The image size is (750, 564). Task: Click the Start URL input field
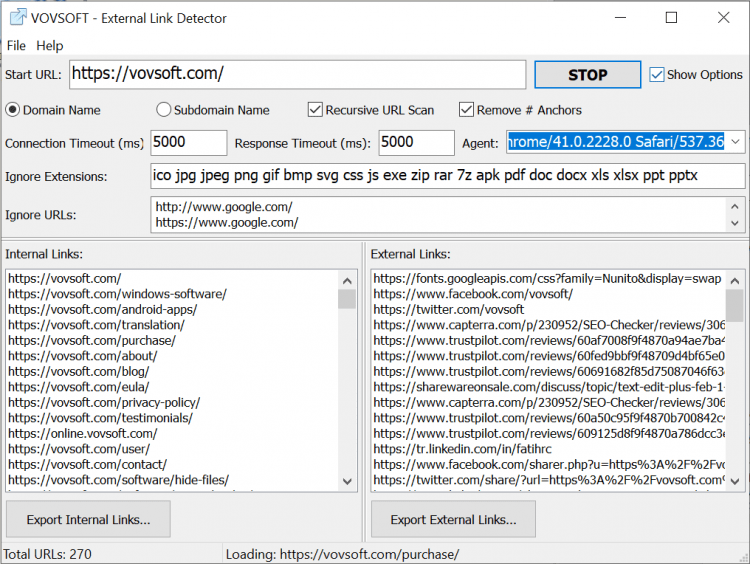(298, 75)
